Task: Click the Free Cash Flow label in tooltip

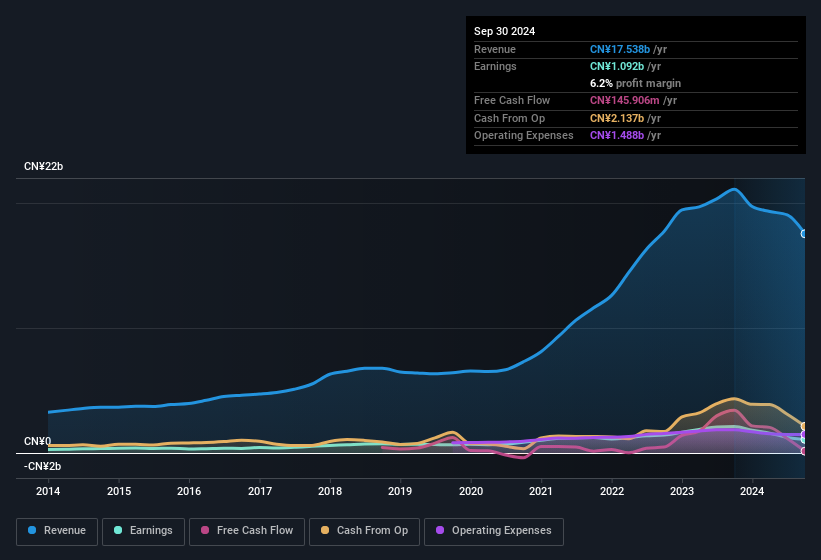Action: 512,100
